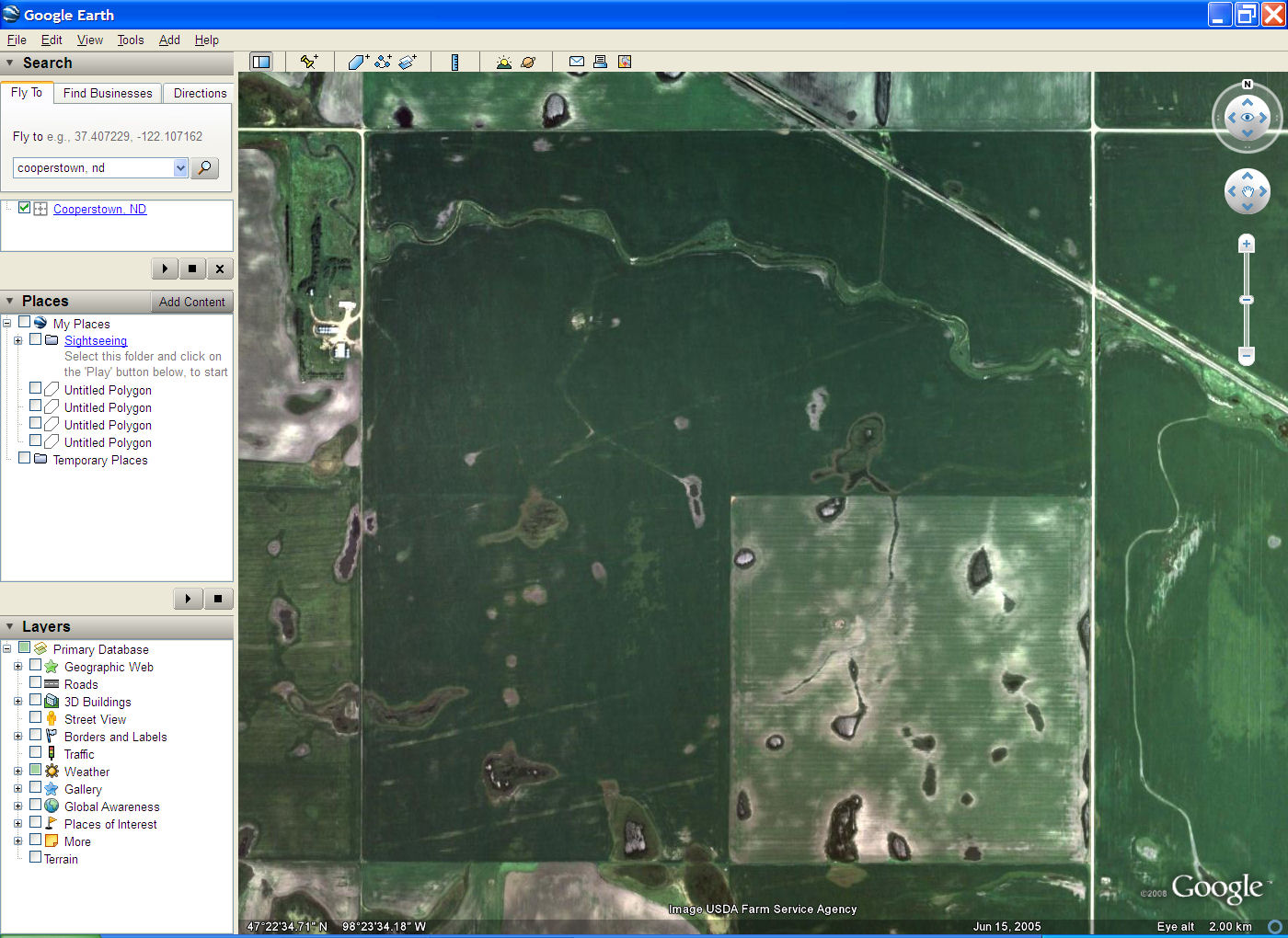1288x938 pixels.
Task: Click the Move joystick hand control
Action: (1248, 191)
